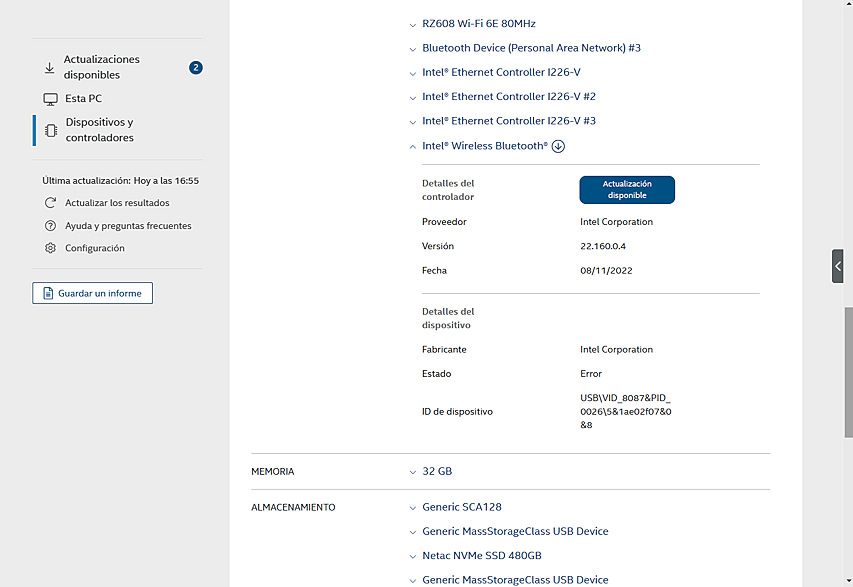Click the Última actualización timestamp text

click(x=121, y=181)
